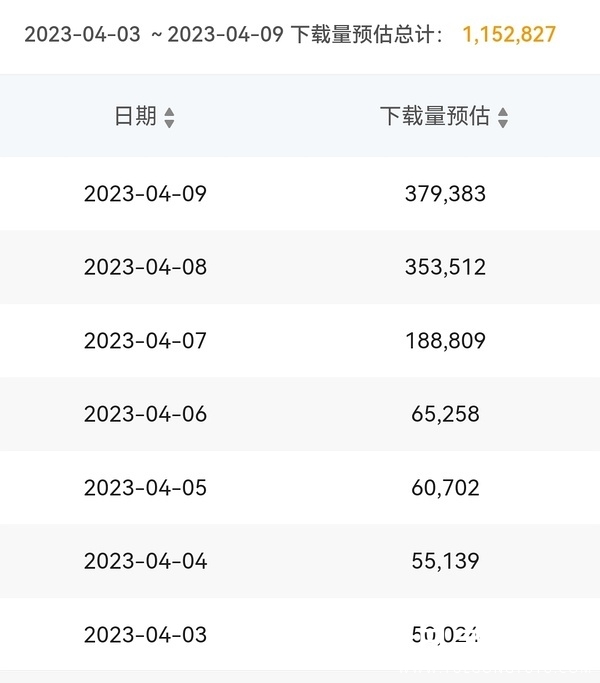Screen dimensions: 600x683
Task: Click the sort arrows beside 日期 header
Action: (x=169, y=118)
